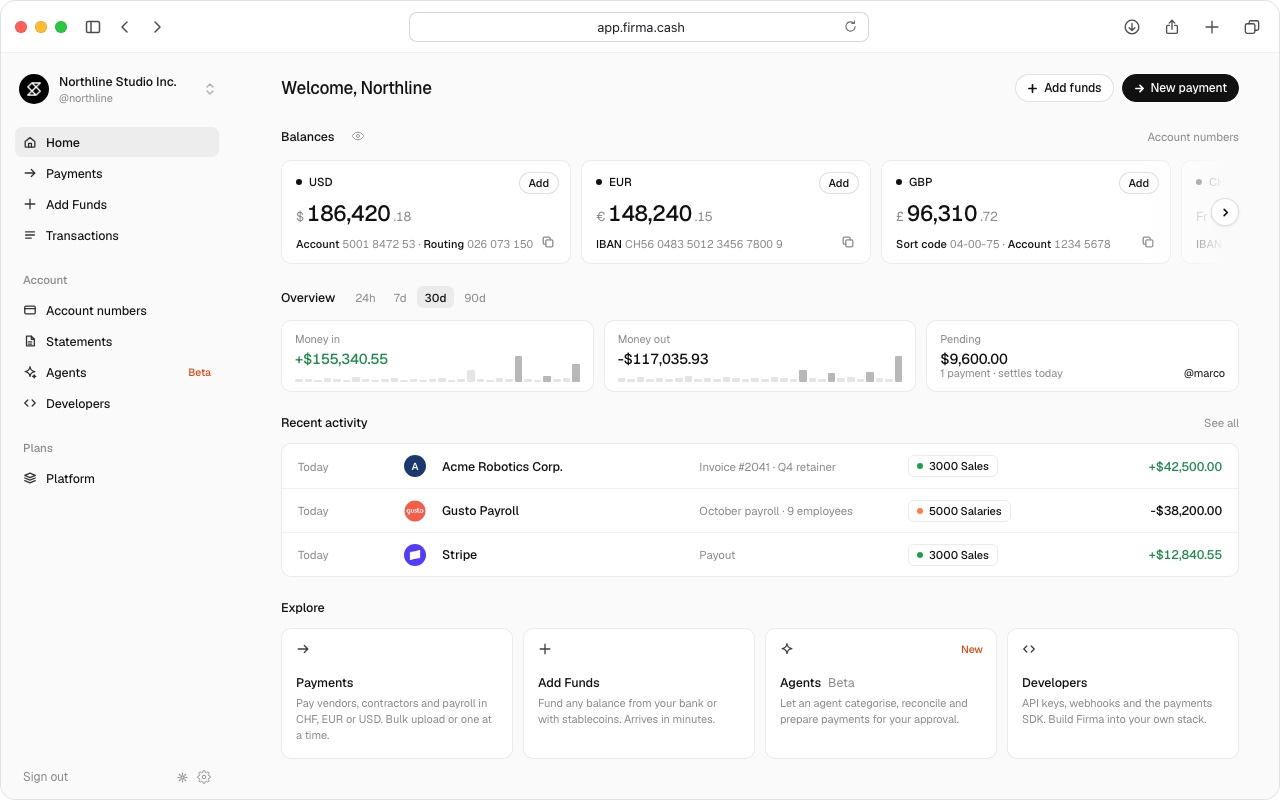Show browser tab overview
Viewport: 1280px width, 800px height.
coord(1252,27)
